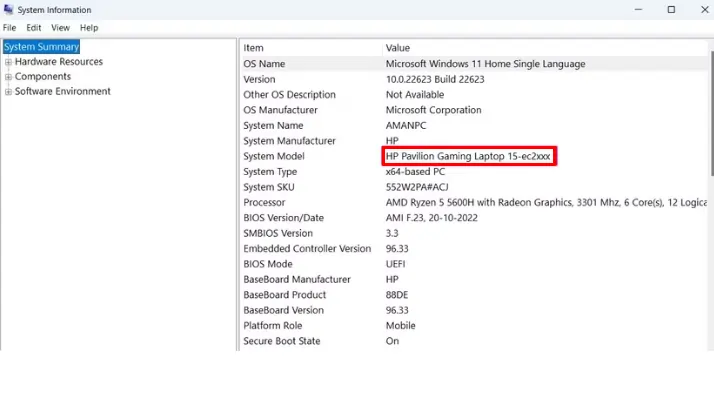Click the Mobile value
Viewport: 714px width, 393px height.
click(x=400, y=326)
